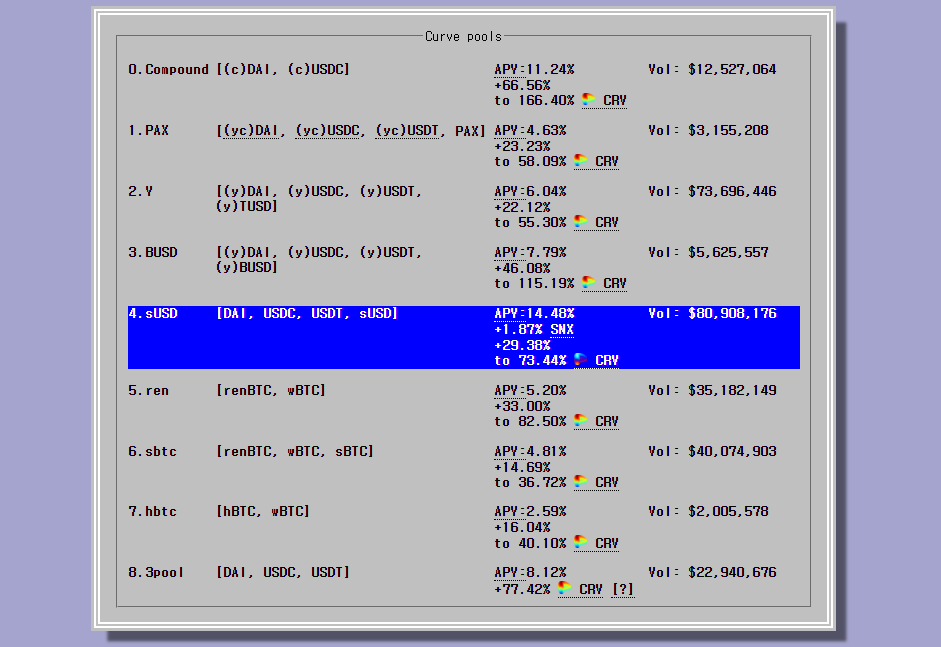The height and width of the screenshot is (647, 941).
Task: Click the +77.42% value in 3pool row
Action: (522, 589)
